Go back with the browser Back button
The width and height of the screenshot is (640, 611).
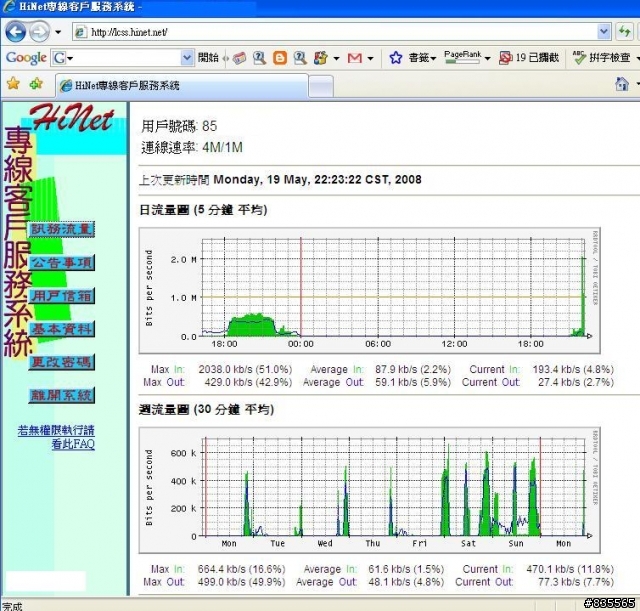(16, 32)
